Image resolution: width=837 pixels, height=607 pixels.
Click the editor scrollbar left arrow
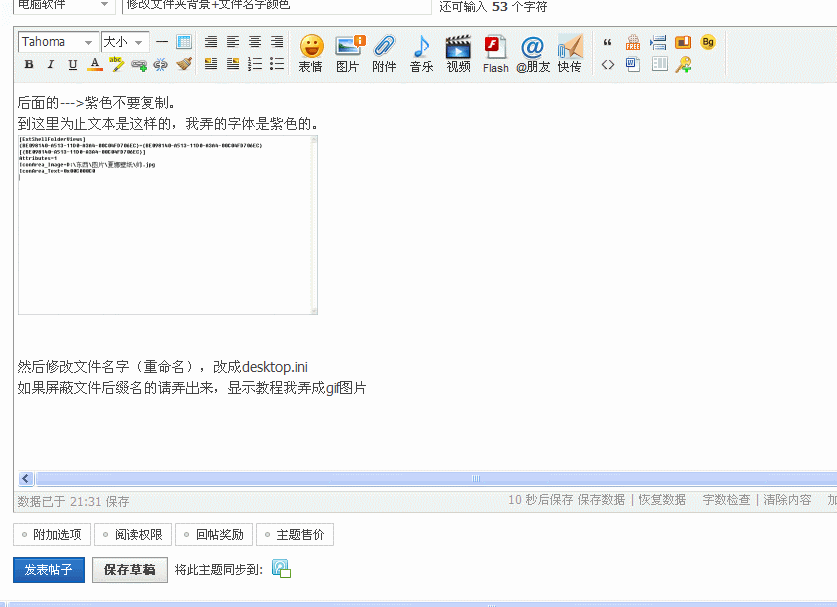click(26, 478)
